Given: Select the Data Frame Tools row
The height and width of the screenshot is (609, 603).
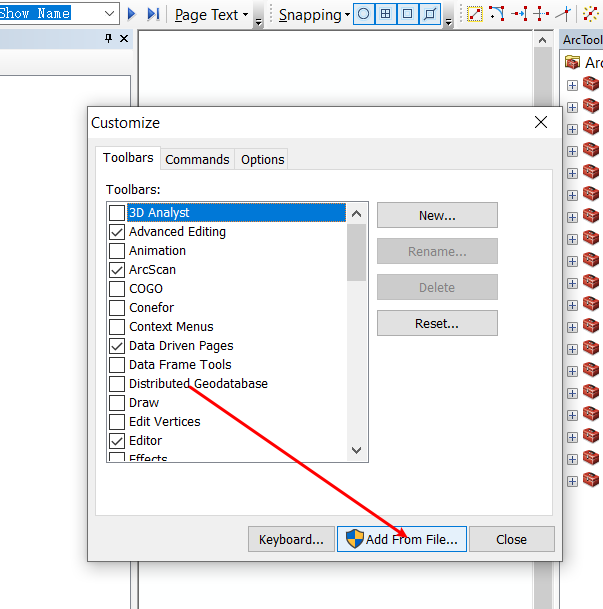Looking at the screenshot, I should click(x=227, y=365).
